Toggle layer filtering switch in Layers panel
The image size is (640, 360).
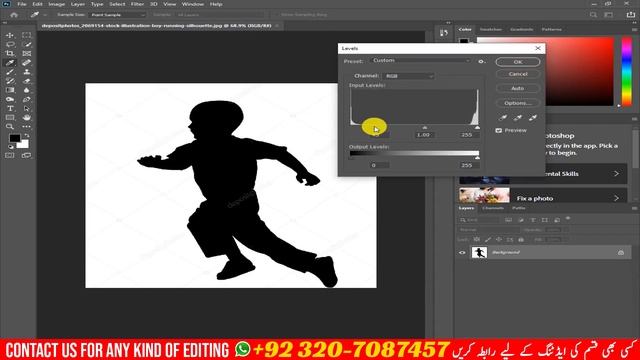568,219
